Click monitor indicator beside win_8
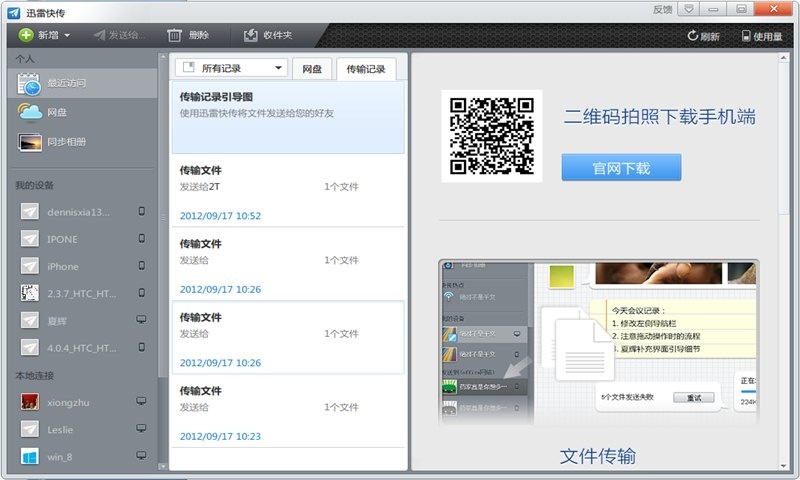800x480 pixels. pos(141,456)
